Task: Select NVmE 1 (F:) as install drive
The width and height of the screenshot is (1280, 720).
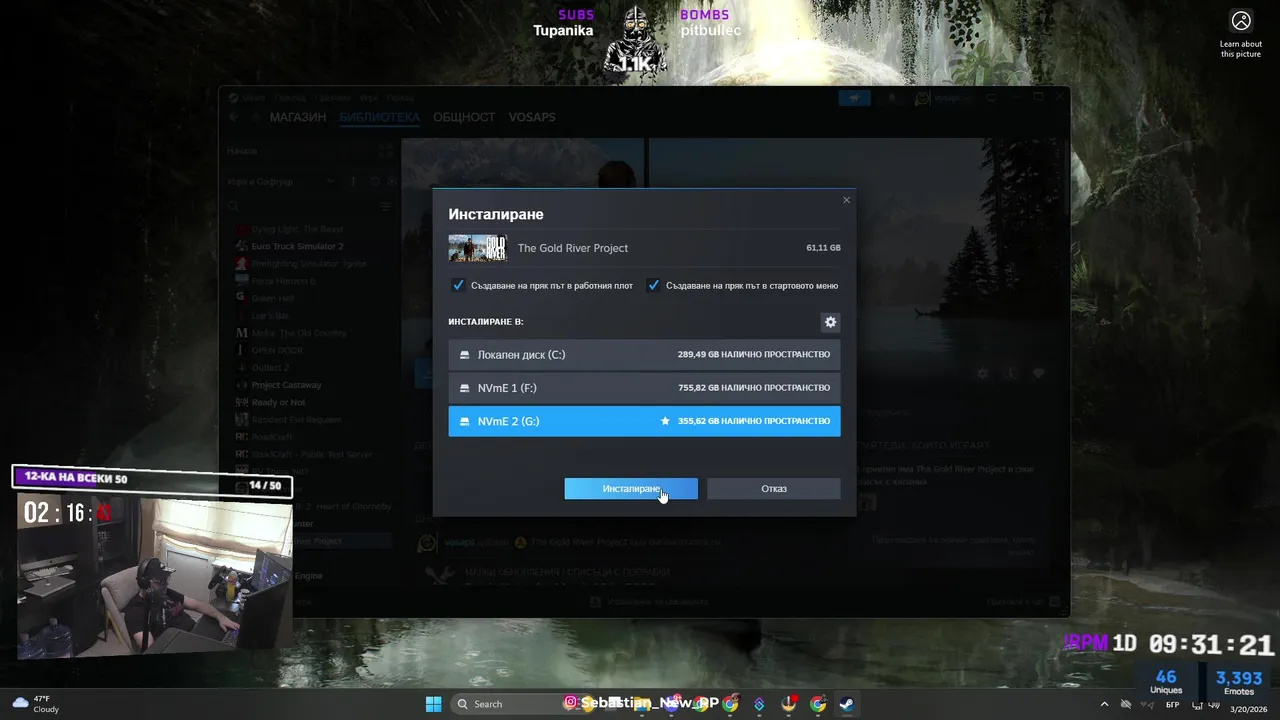Action: pos(644,388)
